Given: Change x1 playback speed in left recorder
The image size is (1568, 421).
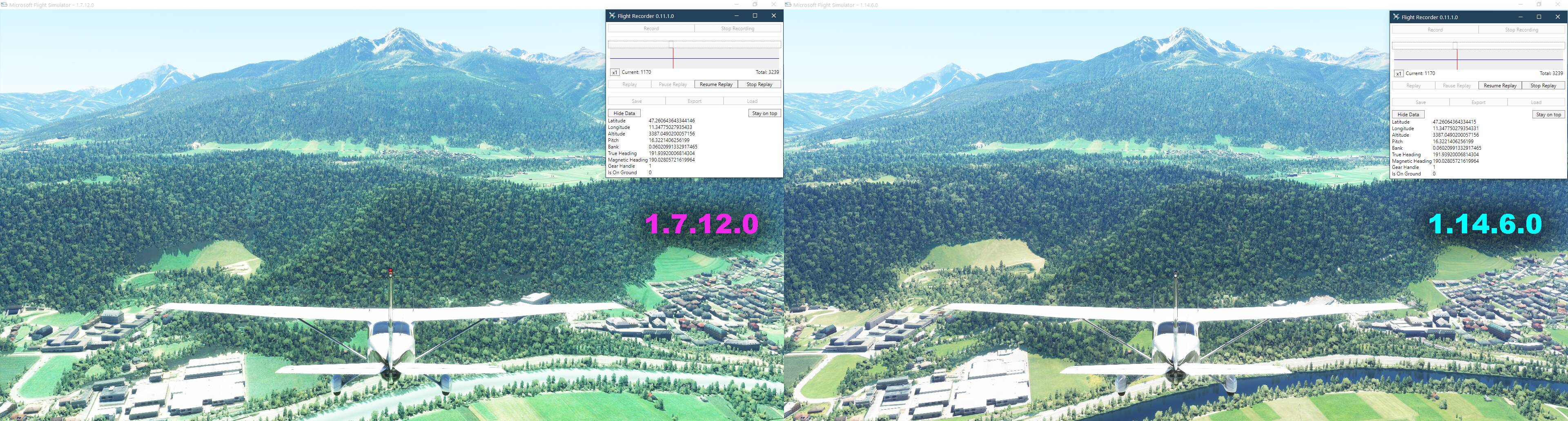Looking at the screenshot, I should point(615,72).
